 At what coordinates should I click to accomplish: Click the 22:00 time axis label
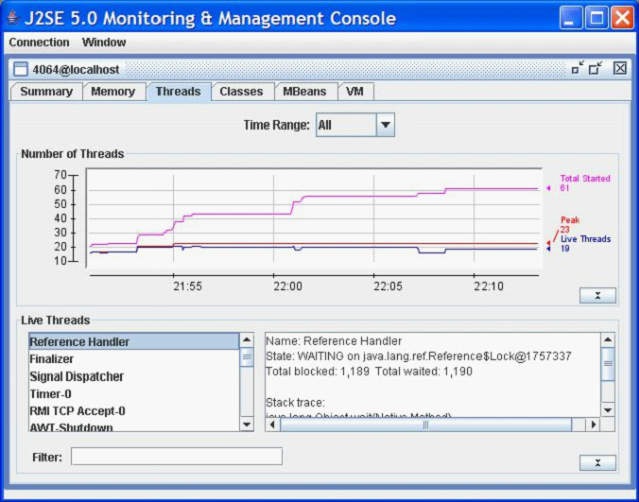pyautogui.click(x=288, y=286)
